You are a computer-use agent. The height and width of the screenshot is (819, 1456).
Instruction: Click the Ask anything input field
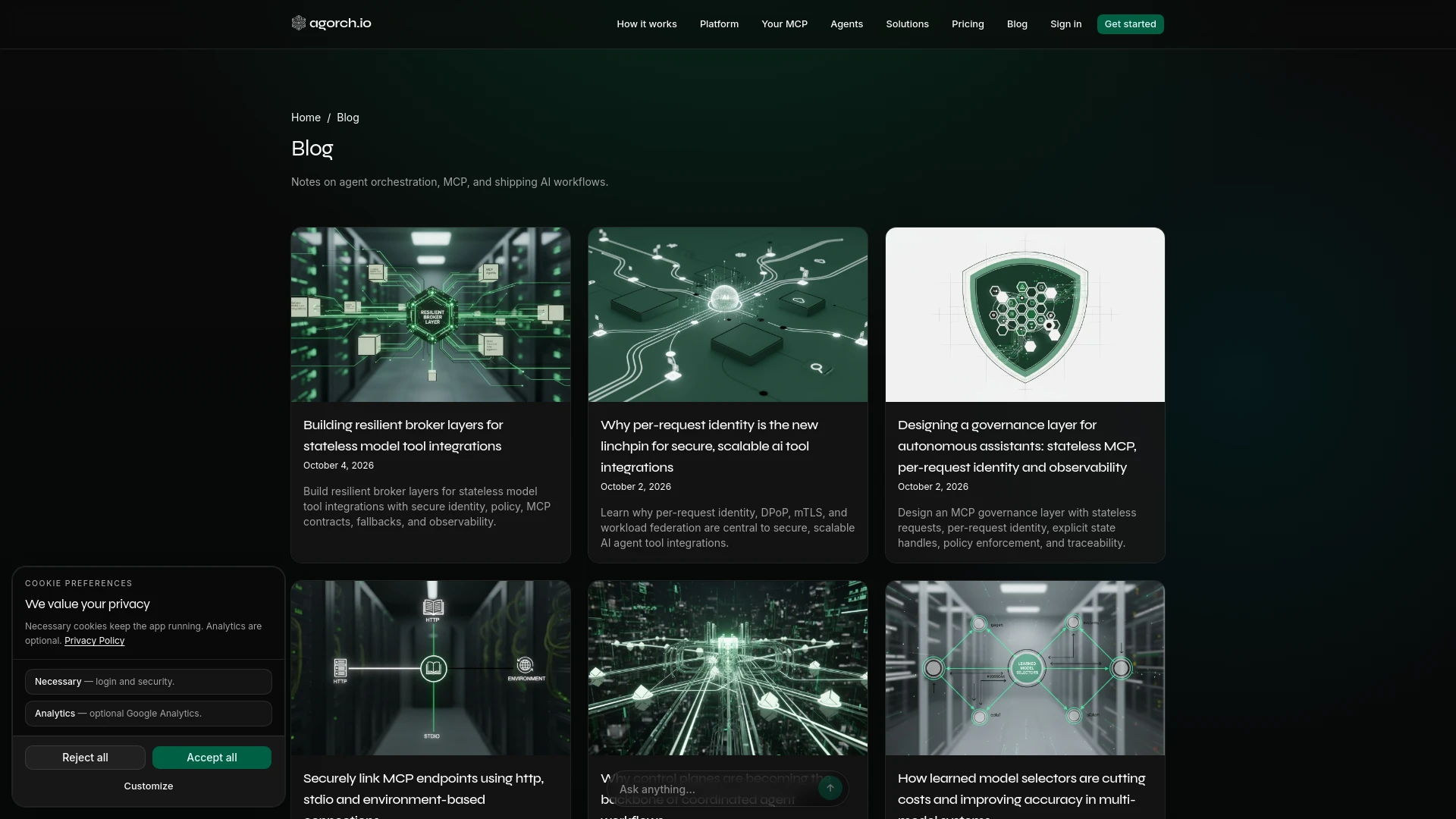pos(713,789)
